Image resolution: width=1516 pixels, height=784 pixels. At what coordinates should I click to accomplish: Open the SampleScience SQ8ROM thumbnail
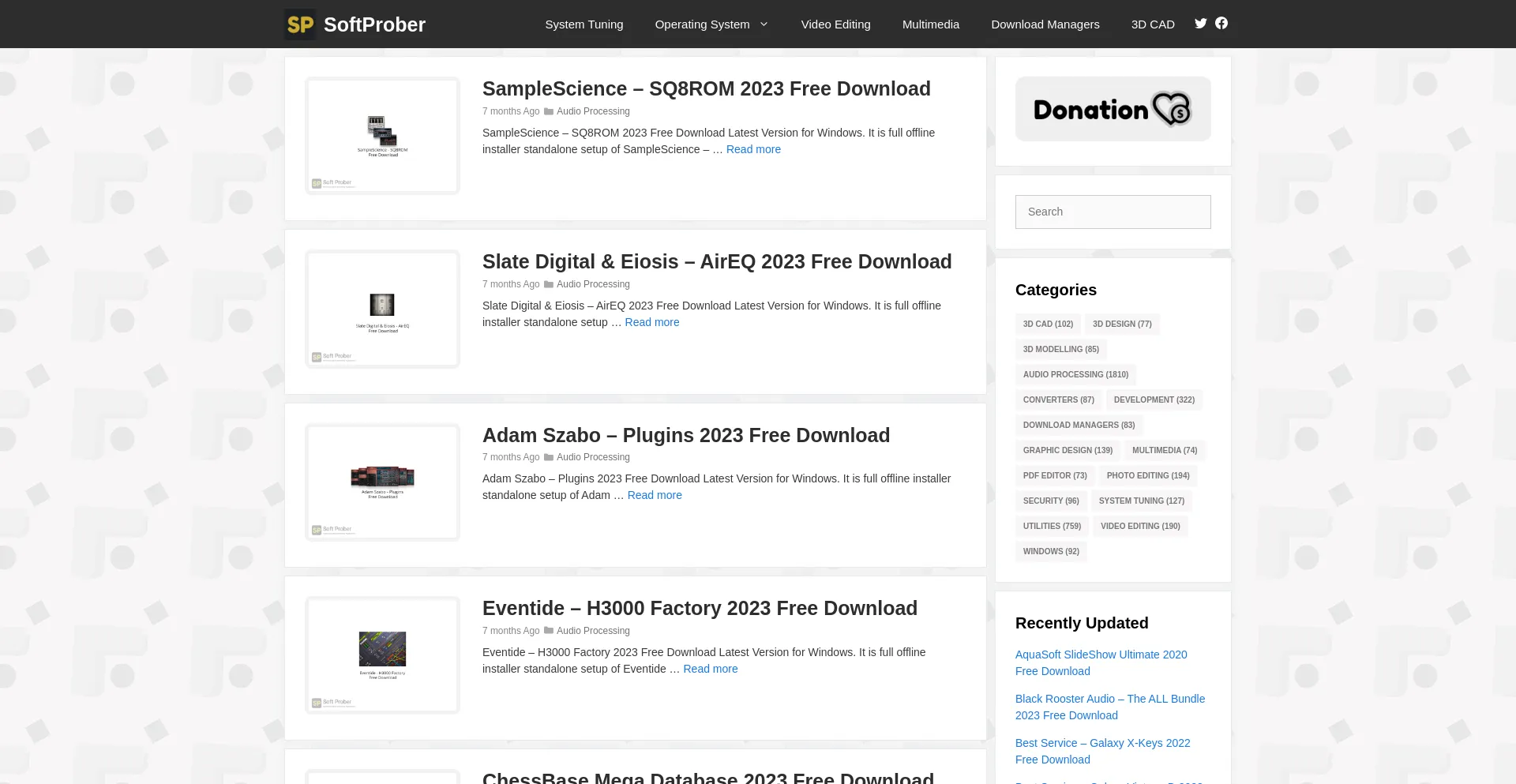click(x=382, y=136)
